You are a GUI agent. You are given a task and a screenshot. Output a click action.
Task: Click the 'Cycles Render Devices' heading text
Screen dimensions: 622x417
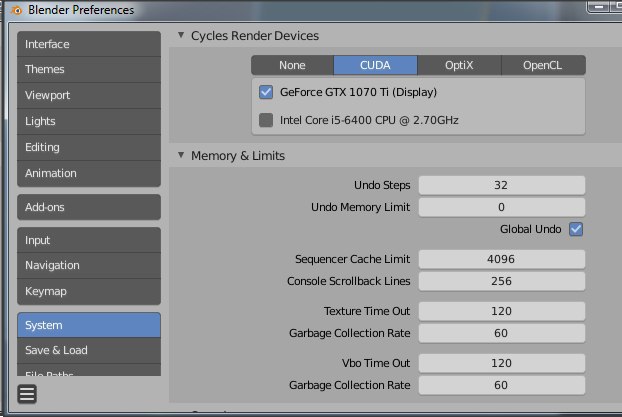coord(255,36)
